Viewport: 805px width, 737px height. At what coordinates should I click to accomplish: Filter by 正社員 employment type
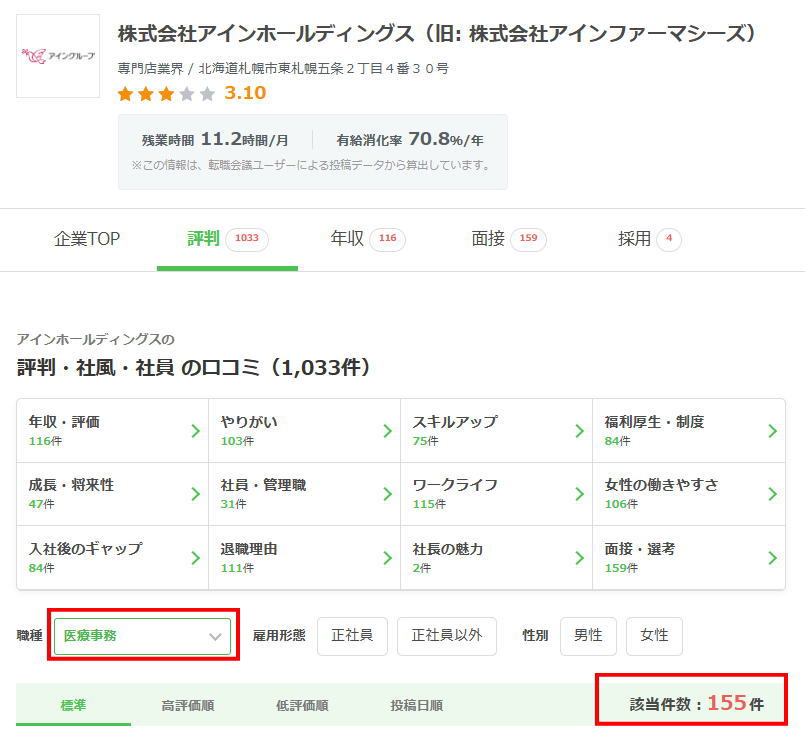(352, 636)
